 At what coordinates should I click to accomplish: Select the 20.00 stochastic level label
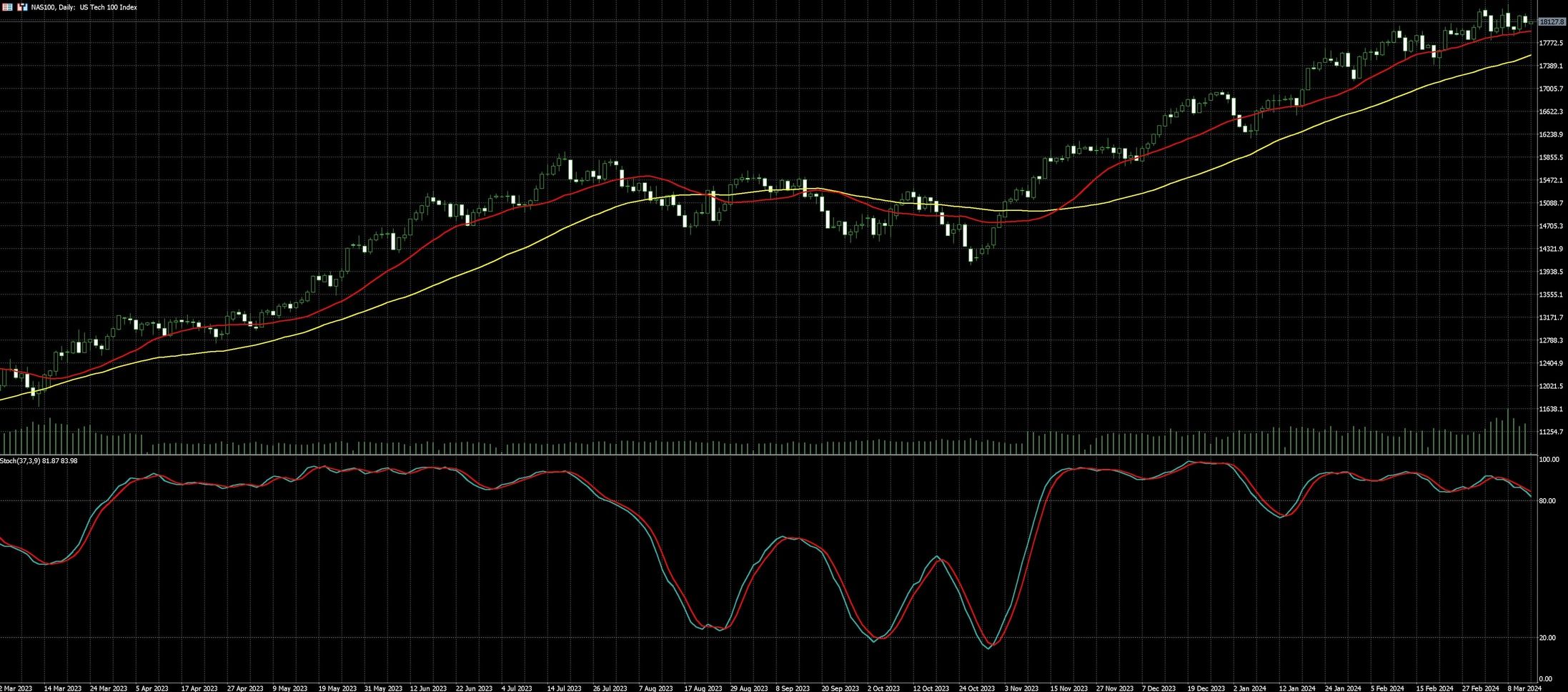point(1547,638)
